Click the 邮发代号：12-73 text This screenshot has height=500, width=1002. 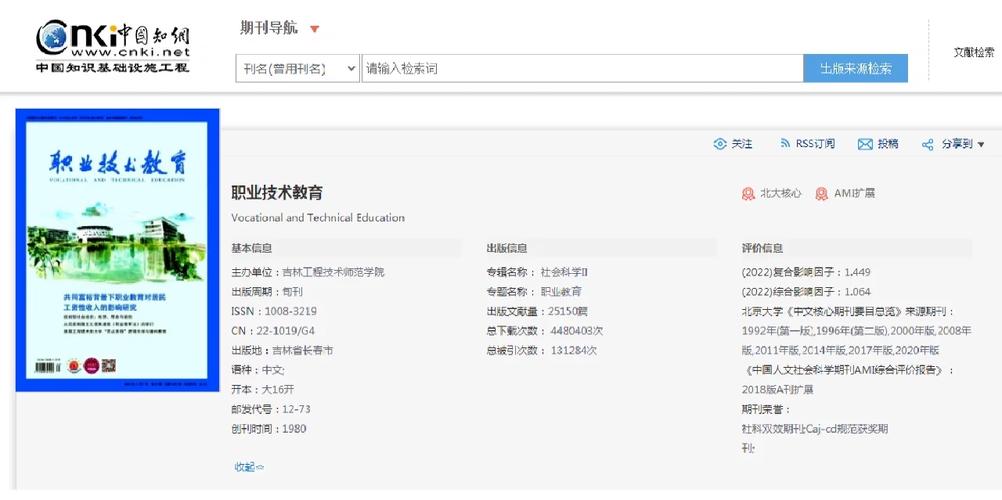[271, 409]
